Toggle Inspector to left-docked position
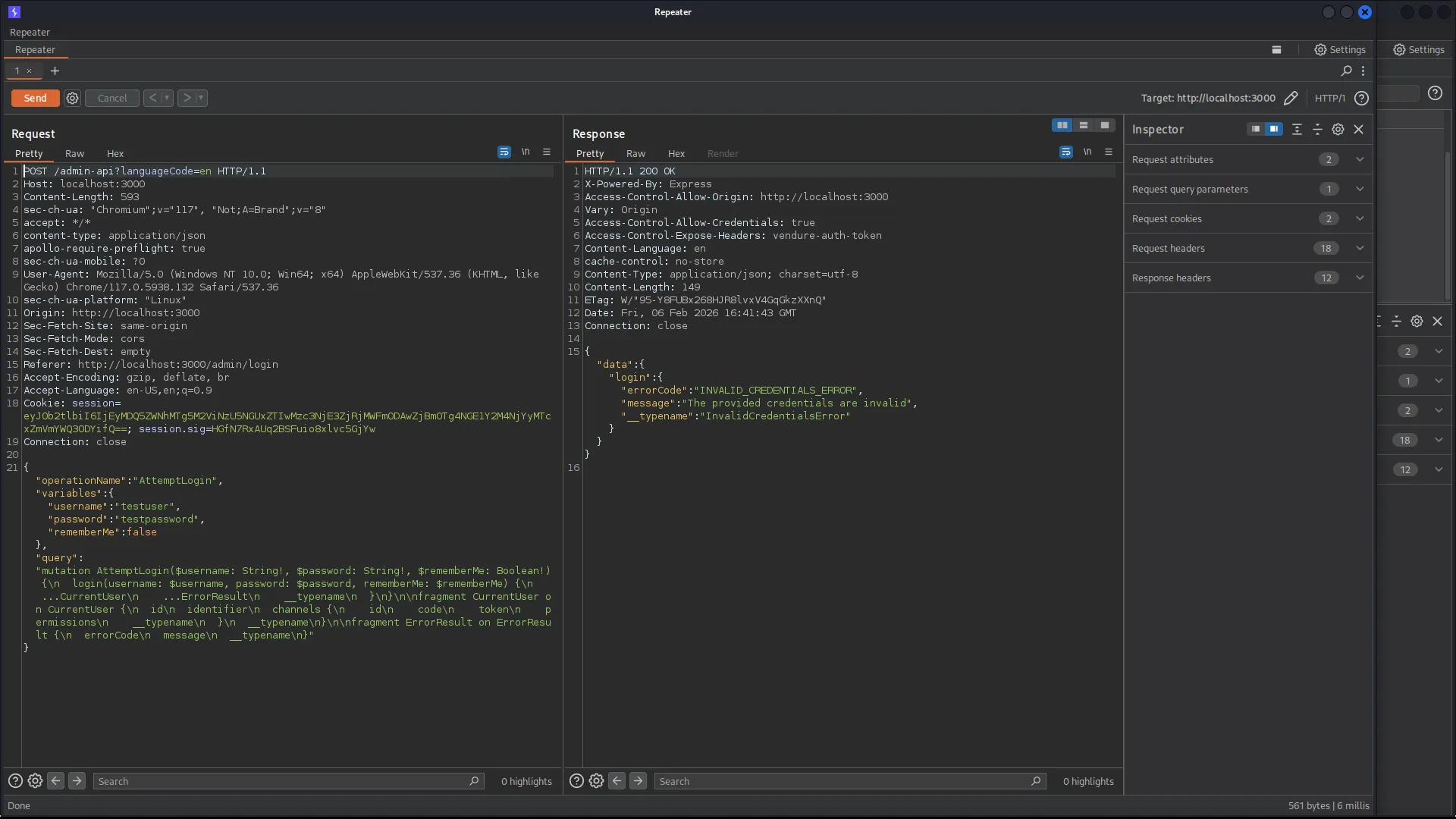The height and width of the screenshot is (819, 1456). pyautogui.click(x=1256, y=129)
